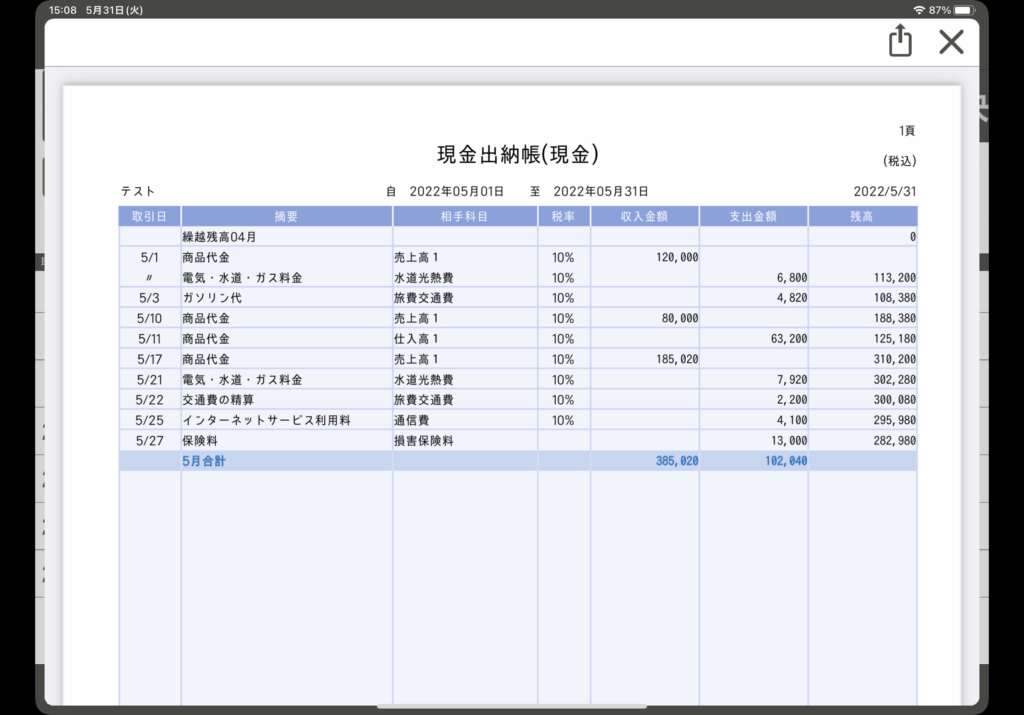Tap the Wi-Fi status icon
Screen dimensions: 1024x715
coord(919,10)
